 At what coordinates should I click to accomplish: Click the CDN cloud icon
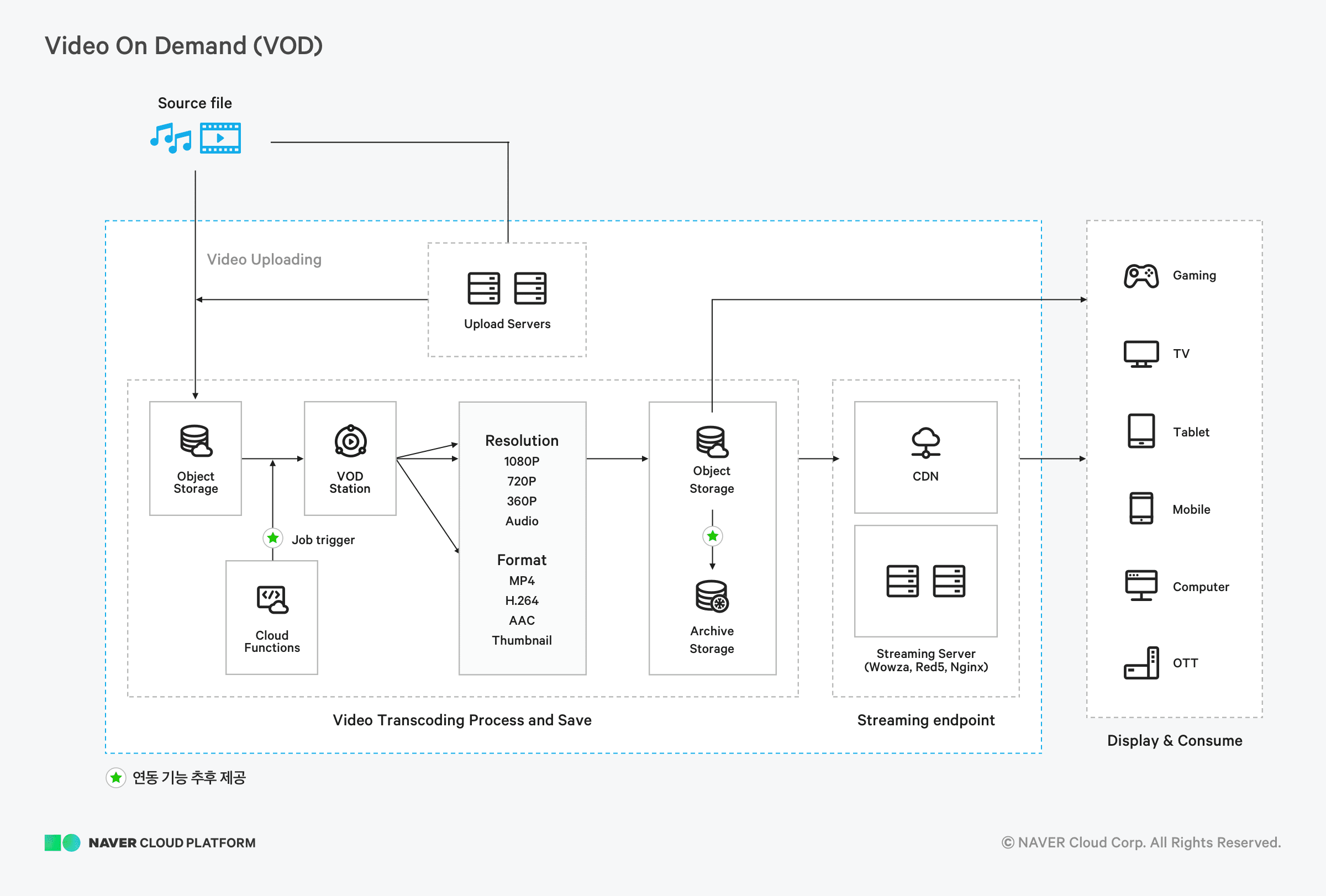point(925,442)
